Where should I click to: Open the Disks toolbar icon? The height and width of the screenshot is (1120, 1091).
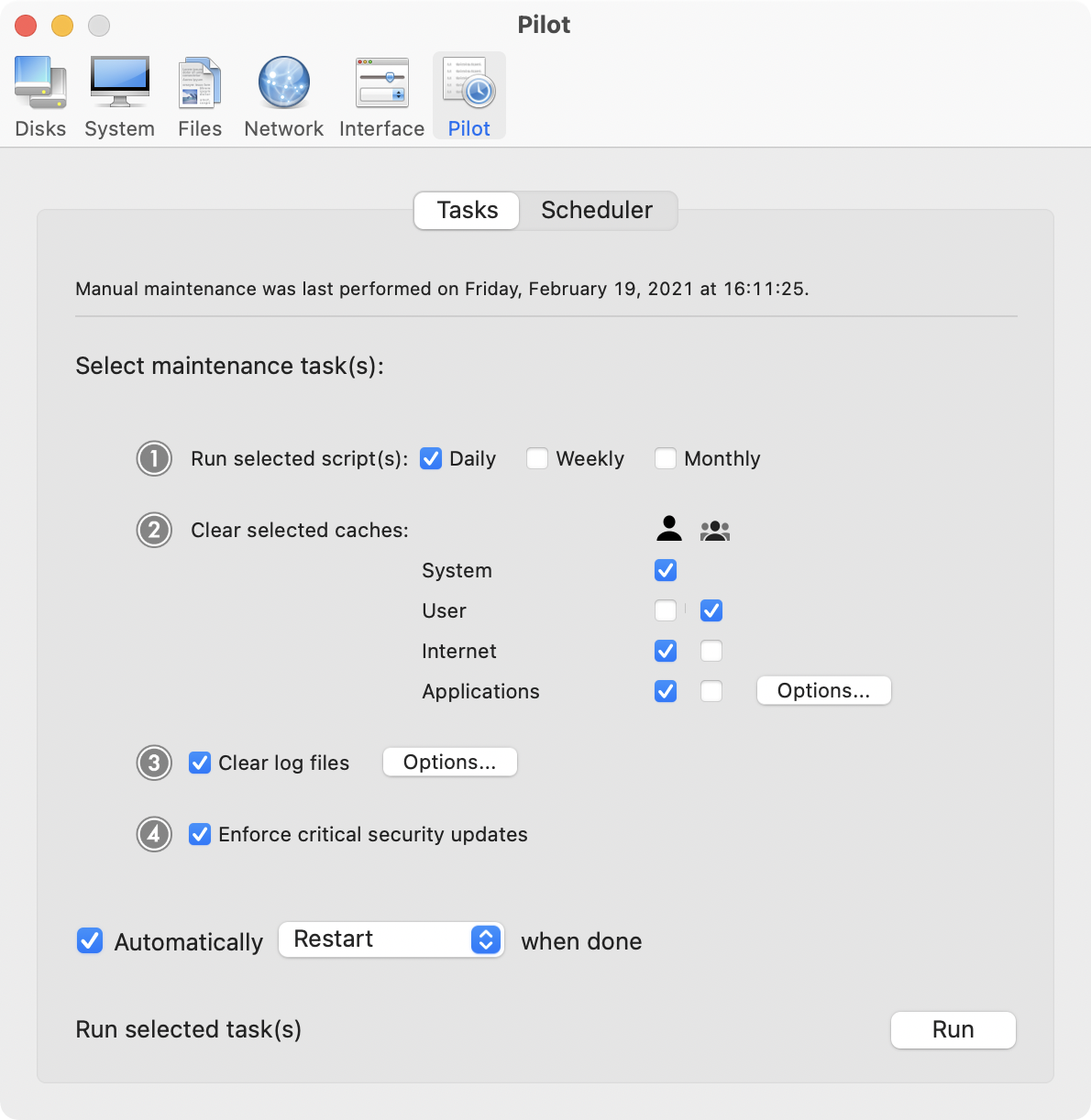[40, 84]
